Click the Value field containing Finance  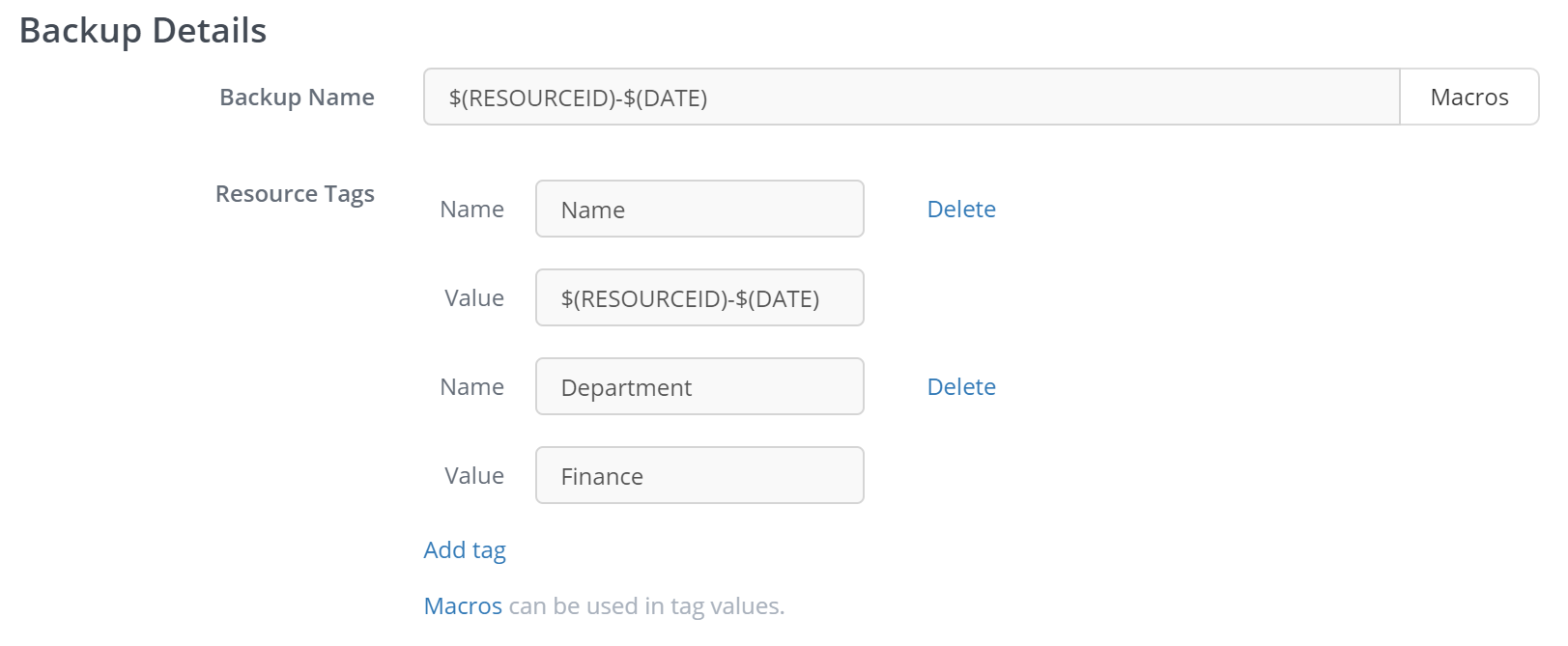click(x=698, y=475)
